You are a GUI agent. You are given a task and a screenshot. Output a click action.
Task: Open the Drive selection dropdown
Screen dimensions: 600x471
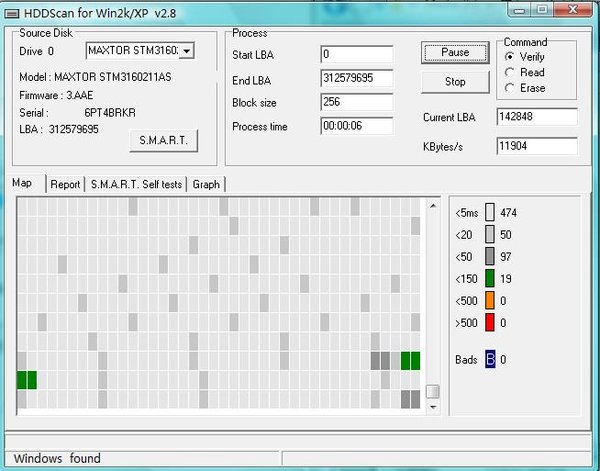coord(187,51)
